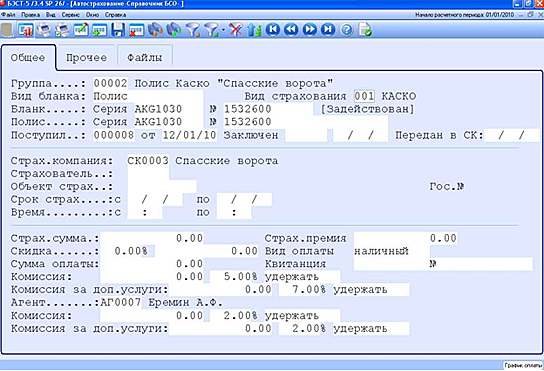
Task: Click the Время end time field
Action: [x=234, y=212]
